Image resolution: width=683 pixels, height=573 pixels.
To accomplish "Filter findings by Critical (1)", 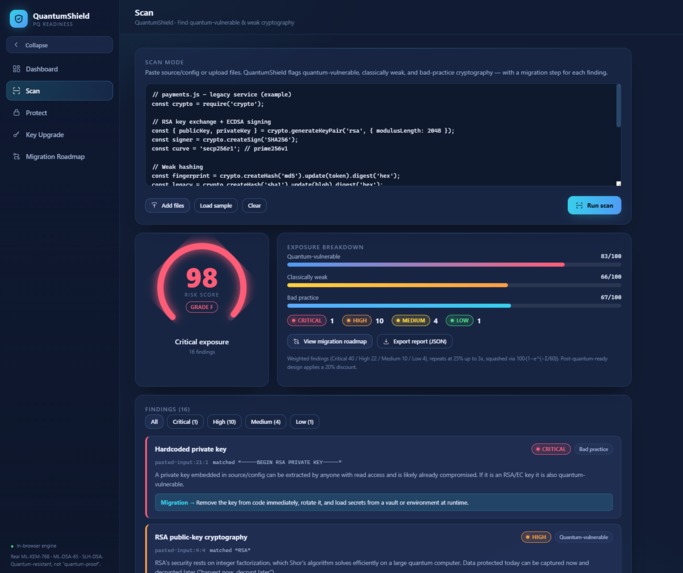I will coord(185,422).
